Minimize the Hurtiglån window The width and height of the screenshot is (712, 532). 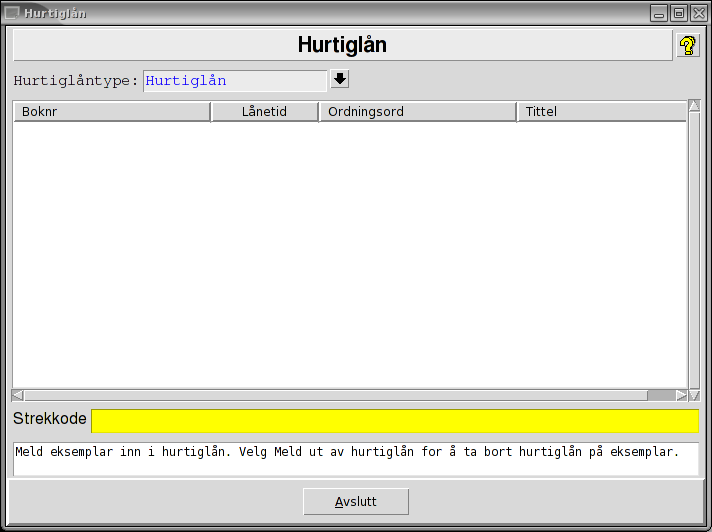click(658, 13)
